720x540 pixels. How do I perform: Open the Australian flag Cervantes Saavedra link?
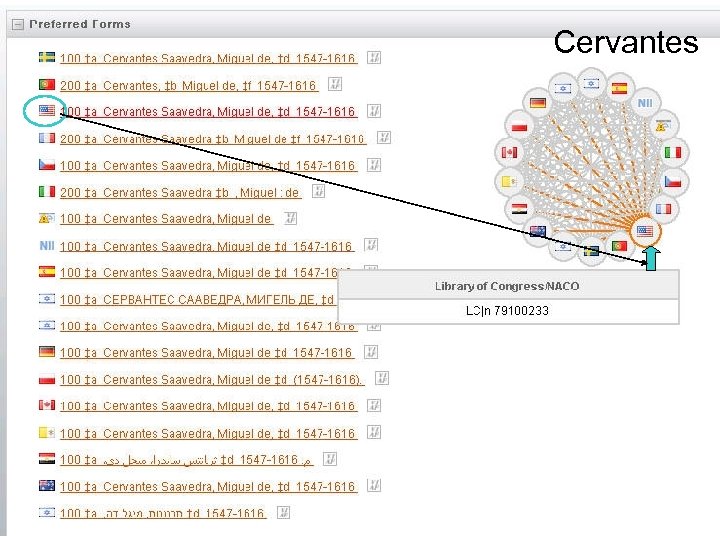tap(208, 487)
